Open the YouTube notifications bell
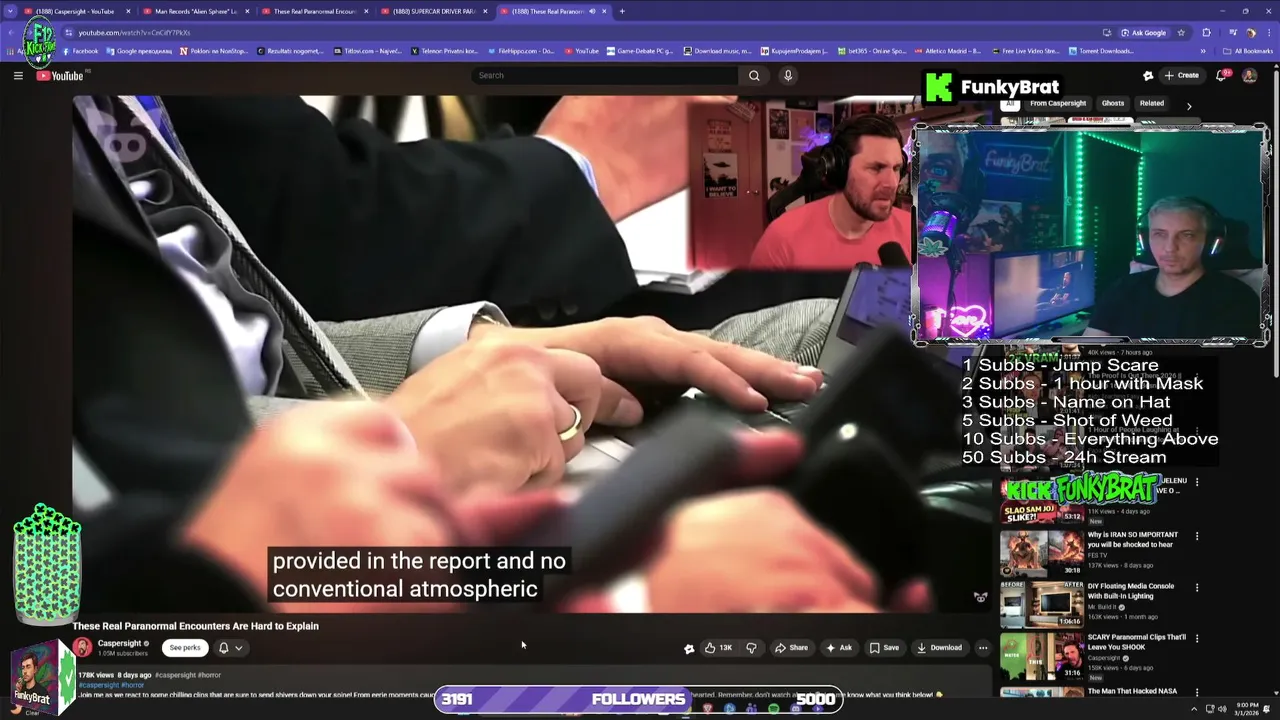This screenshot has height=720, width=1280. [x=1222, y=75]
